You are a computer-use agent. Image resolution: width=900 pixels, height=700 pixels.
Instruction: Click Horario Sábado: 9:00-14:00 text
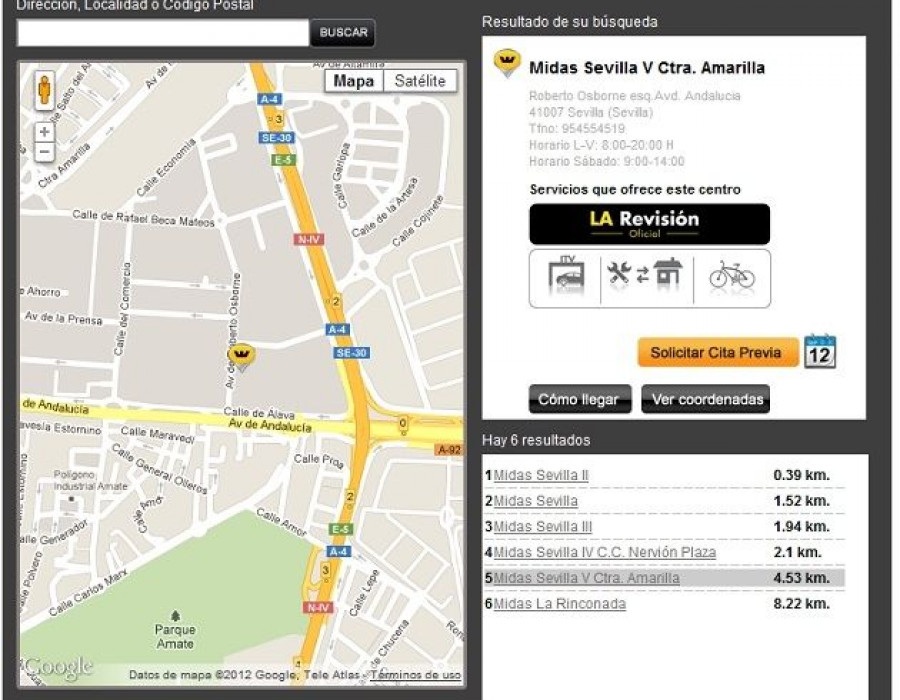coord(607,161)
